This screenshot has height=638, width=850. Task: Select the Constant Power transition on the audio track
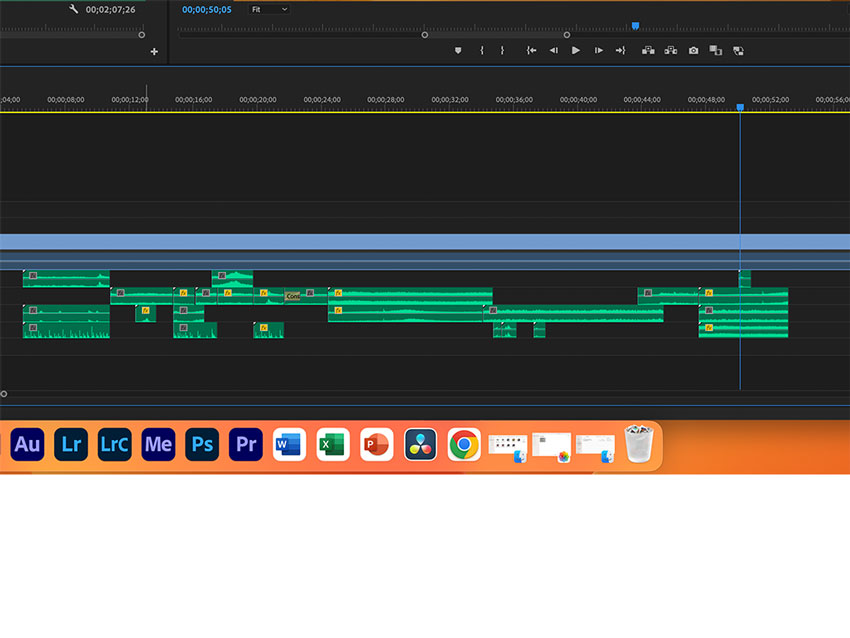point(292,296)
